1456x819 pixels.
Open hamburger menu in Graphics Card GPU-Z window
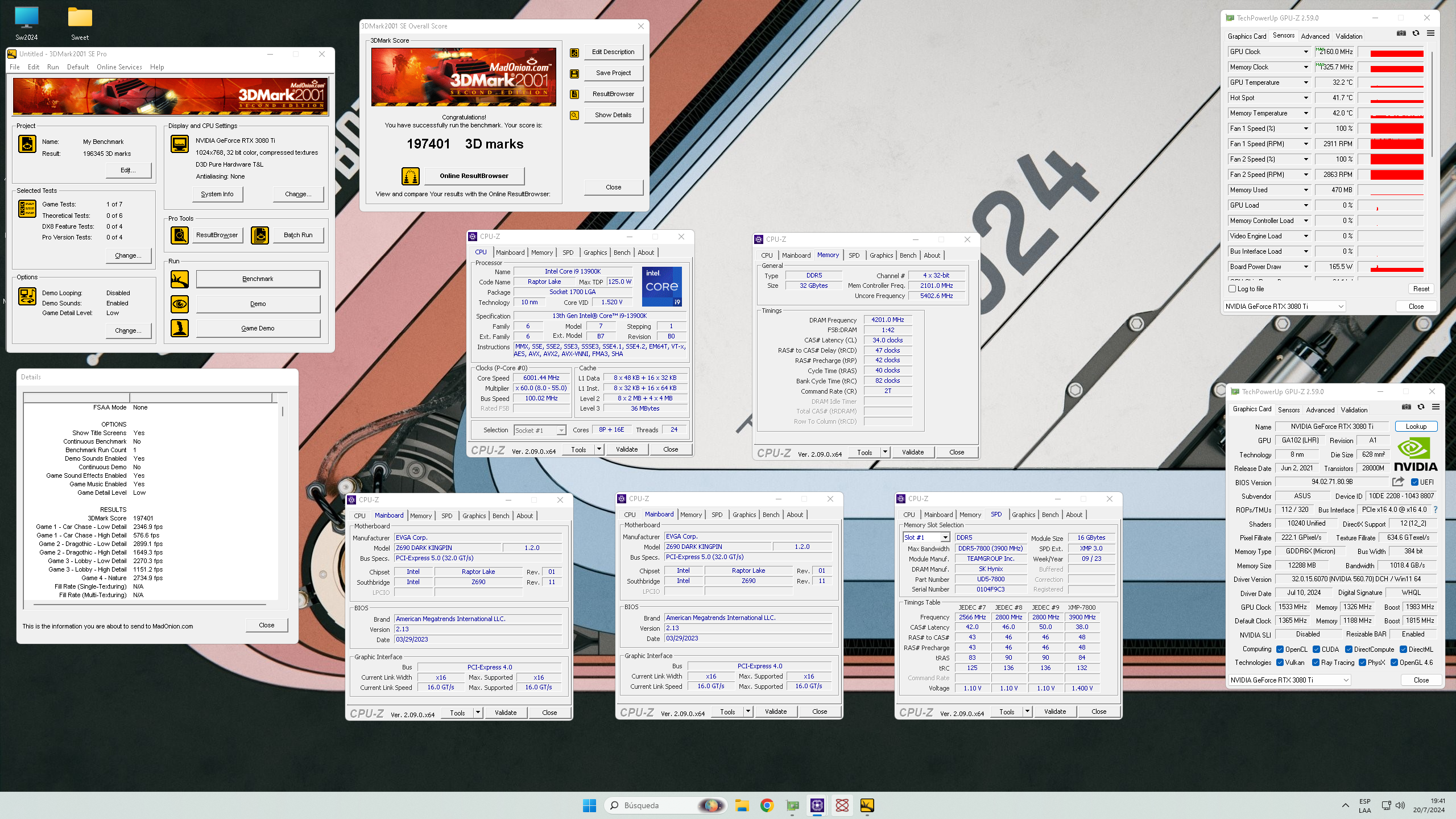[1436, 407]
